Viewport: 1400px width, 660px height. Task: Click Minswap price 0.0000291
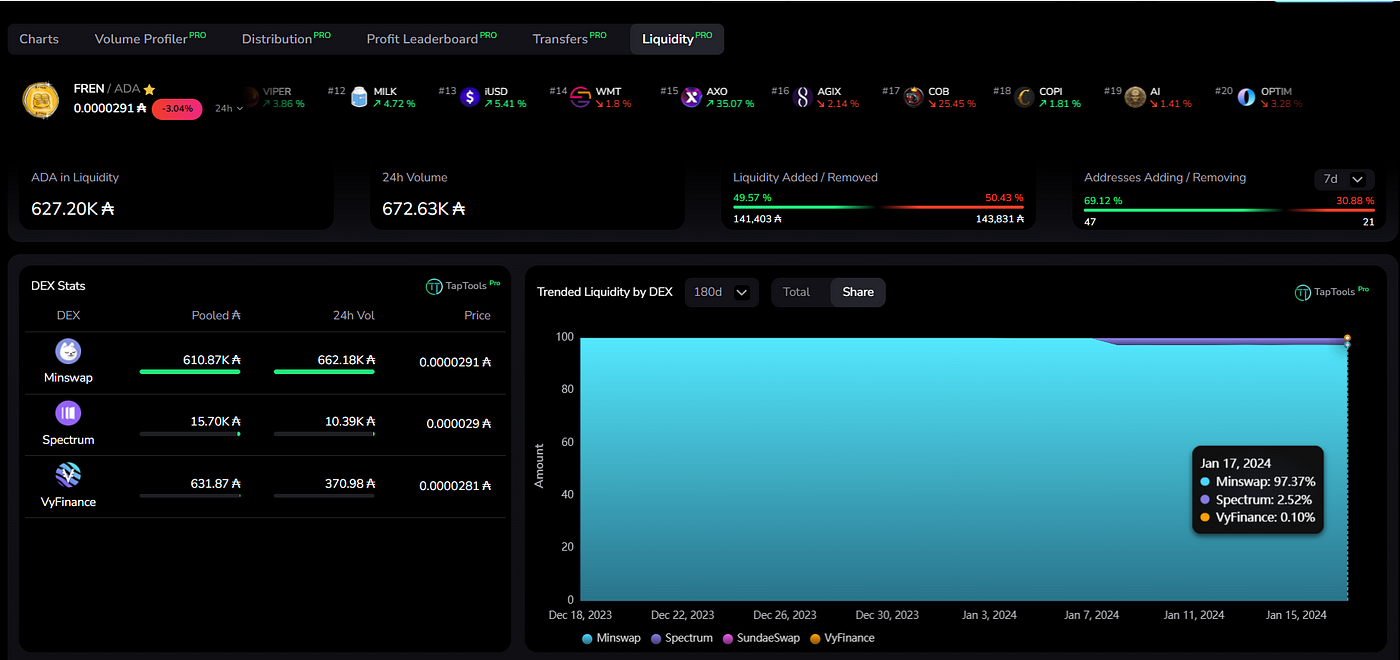click(x=455, y=362)
